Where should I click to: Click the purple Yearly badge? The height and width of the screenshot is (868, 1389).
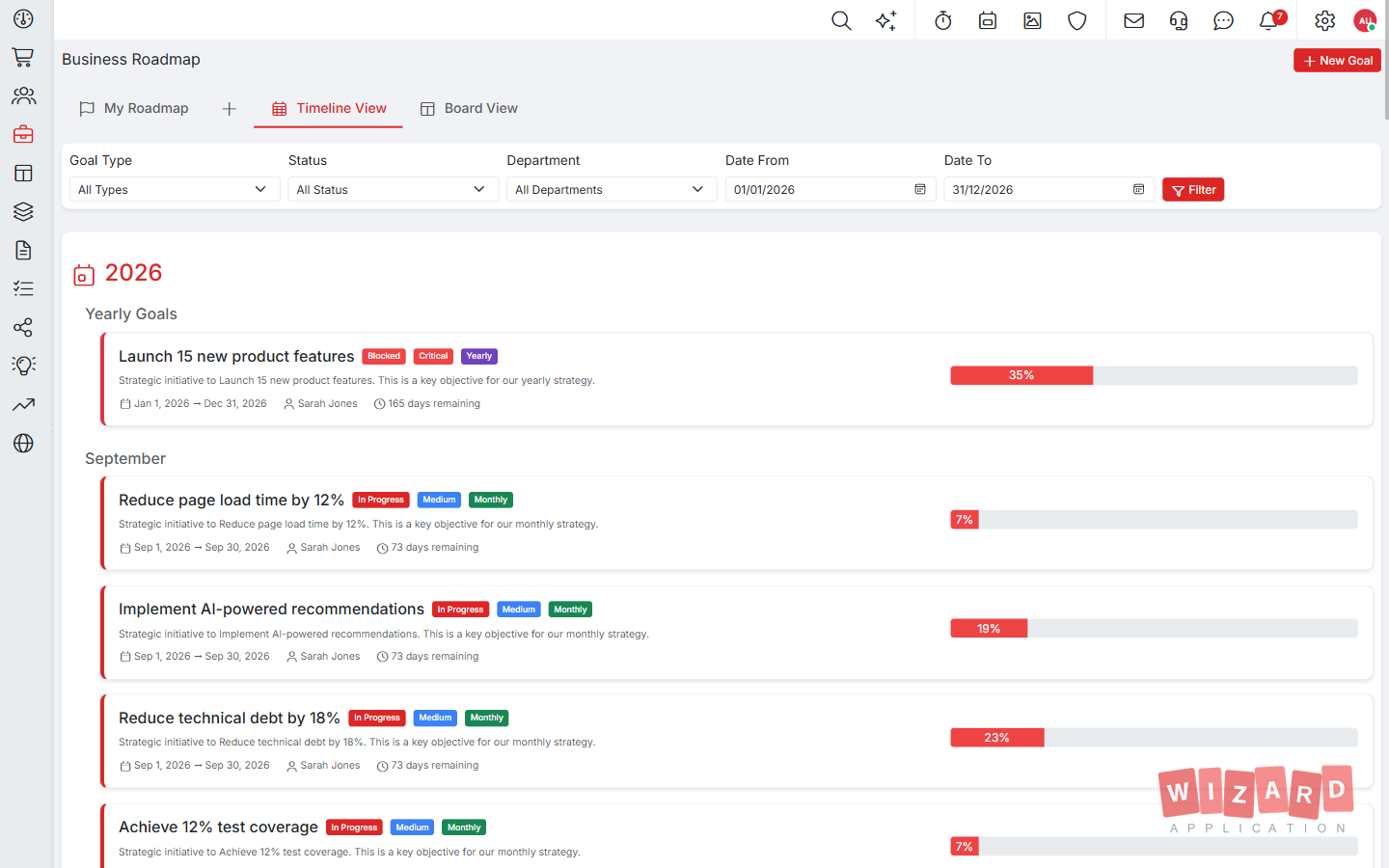[x=478, y=356]
